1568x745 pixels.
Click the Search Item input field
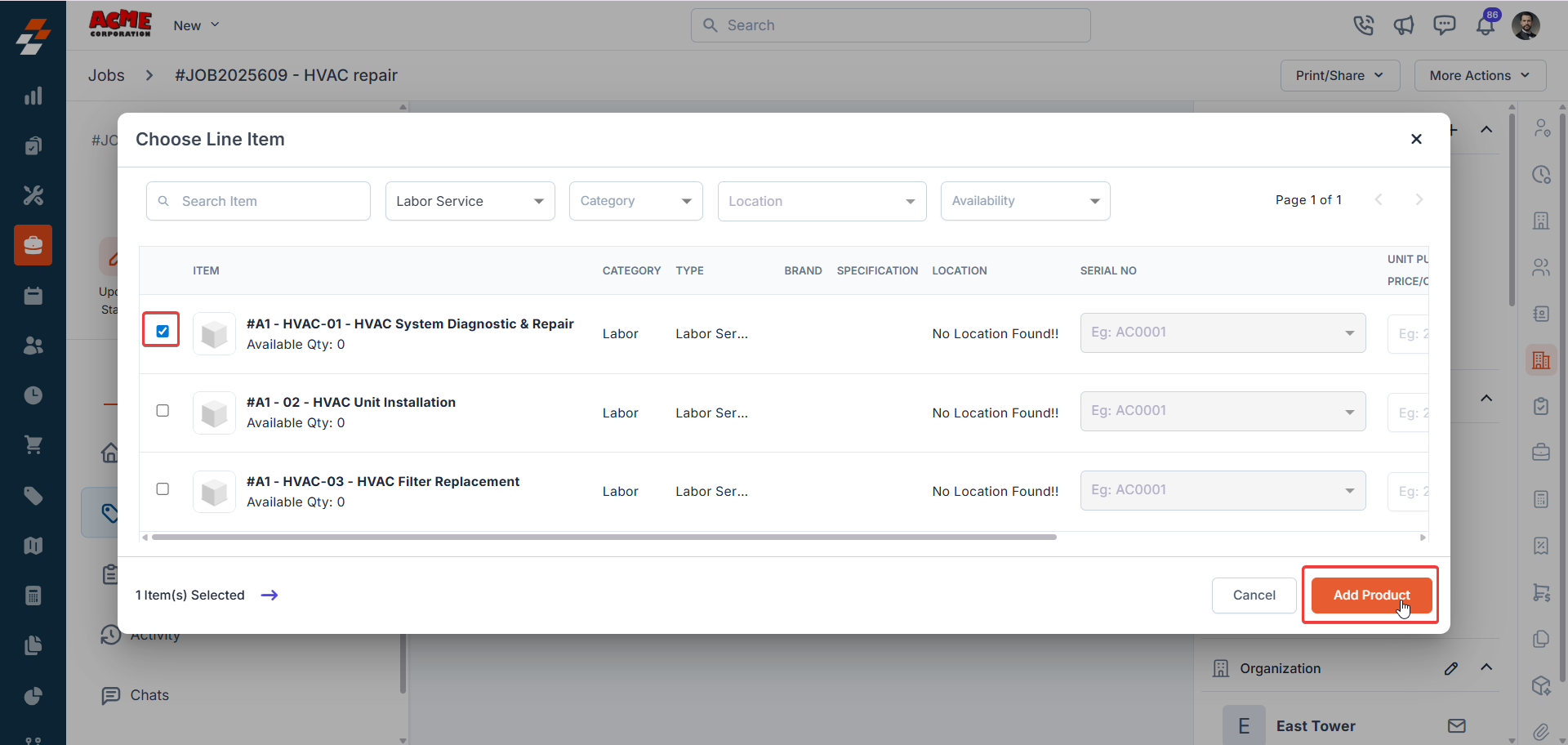(258, 201)
